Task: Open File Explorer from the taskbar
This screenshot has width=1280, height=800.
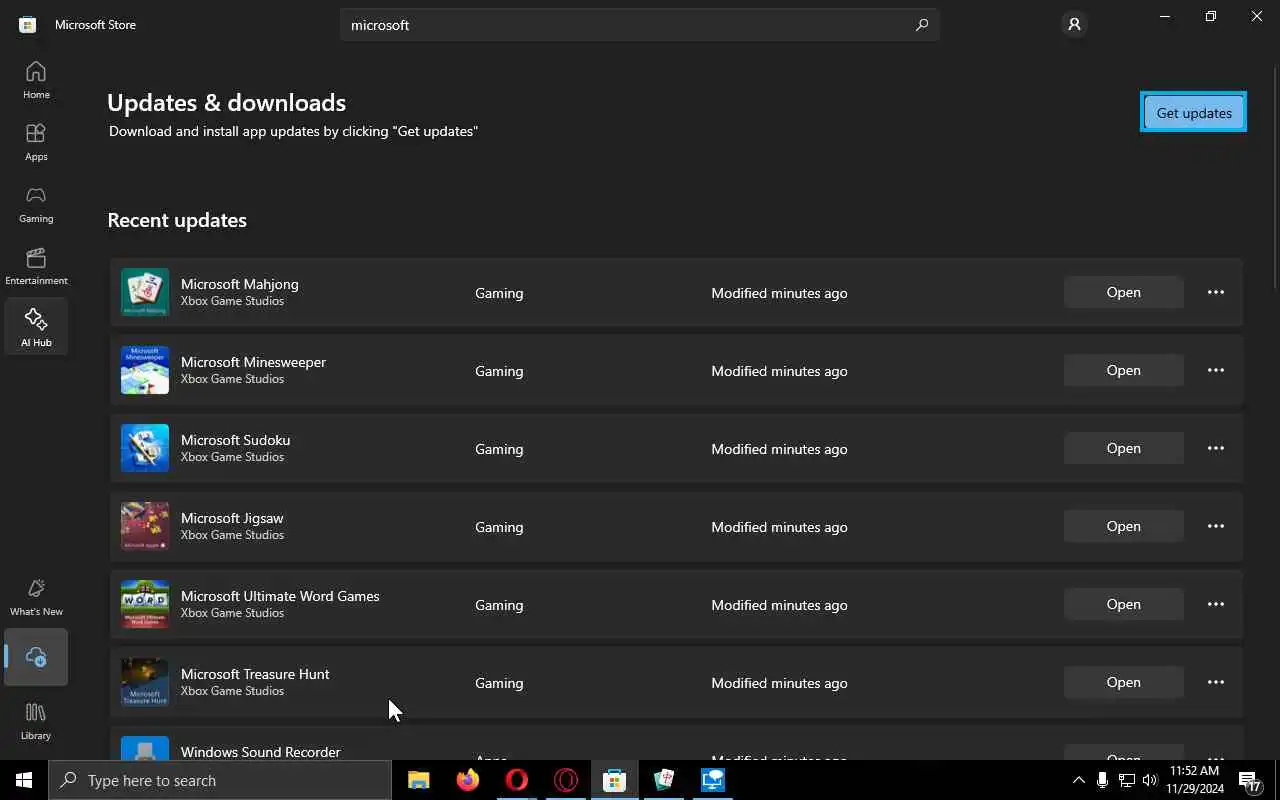Action: tap(419, 780)
